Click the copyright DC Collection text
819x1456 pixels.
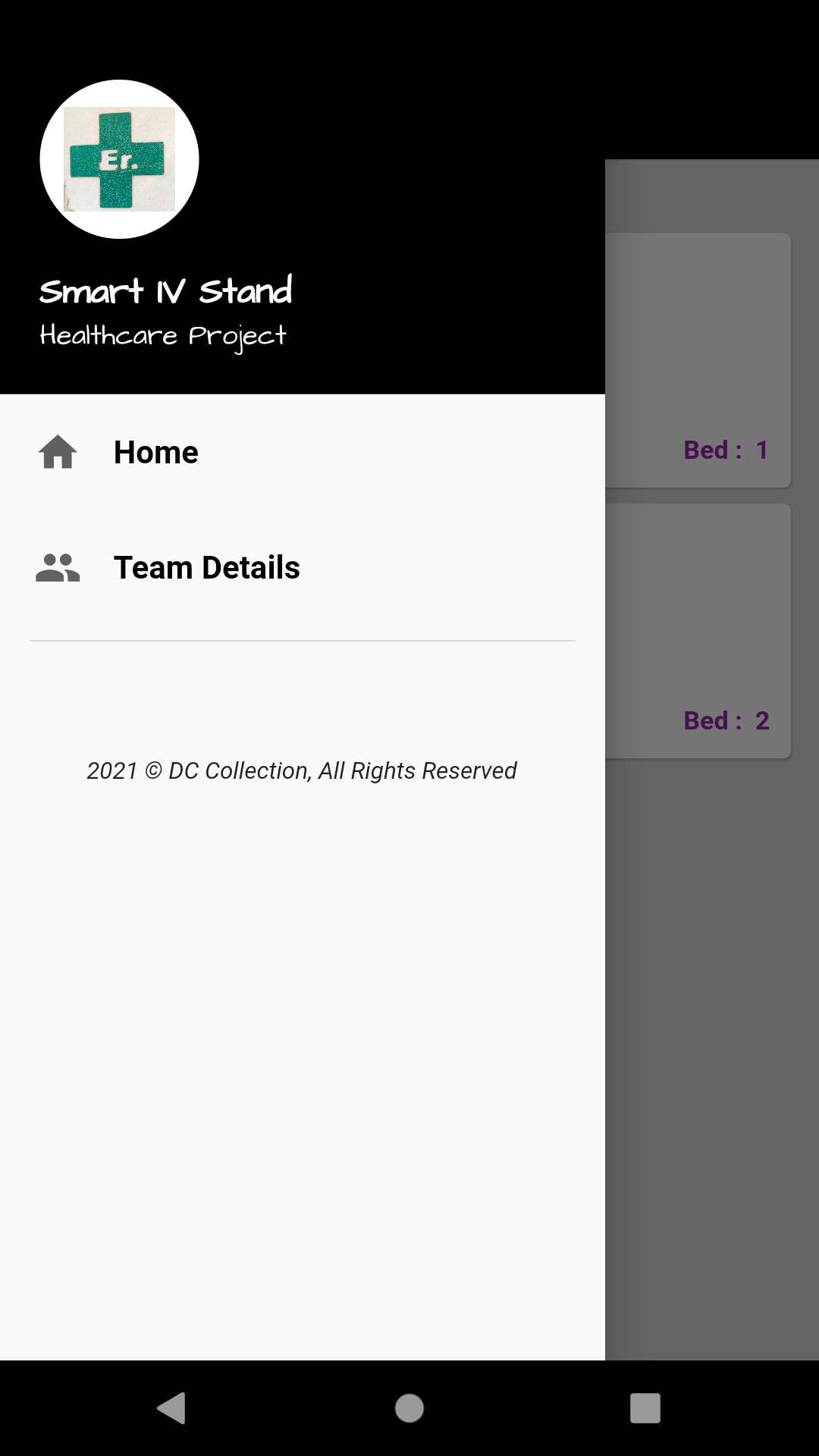pos(301,770)
